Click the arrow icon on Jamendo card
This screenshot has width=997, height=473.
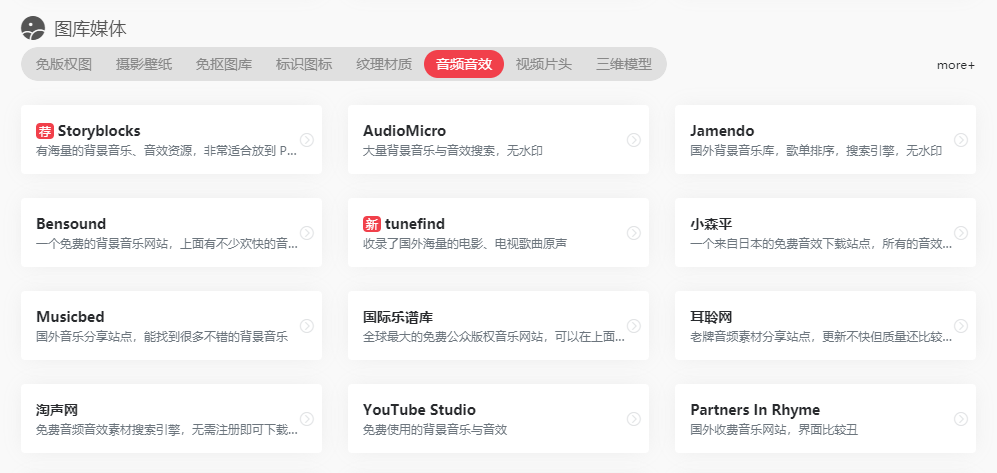point(961,140)
